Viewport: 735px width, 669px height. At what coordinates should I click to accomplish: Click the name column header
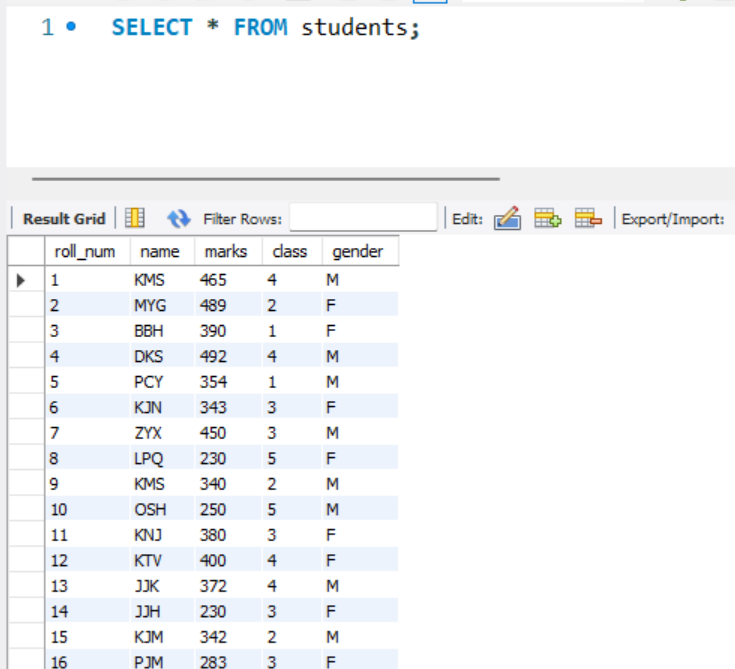tap(160, 251)
